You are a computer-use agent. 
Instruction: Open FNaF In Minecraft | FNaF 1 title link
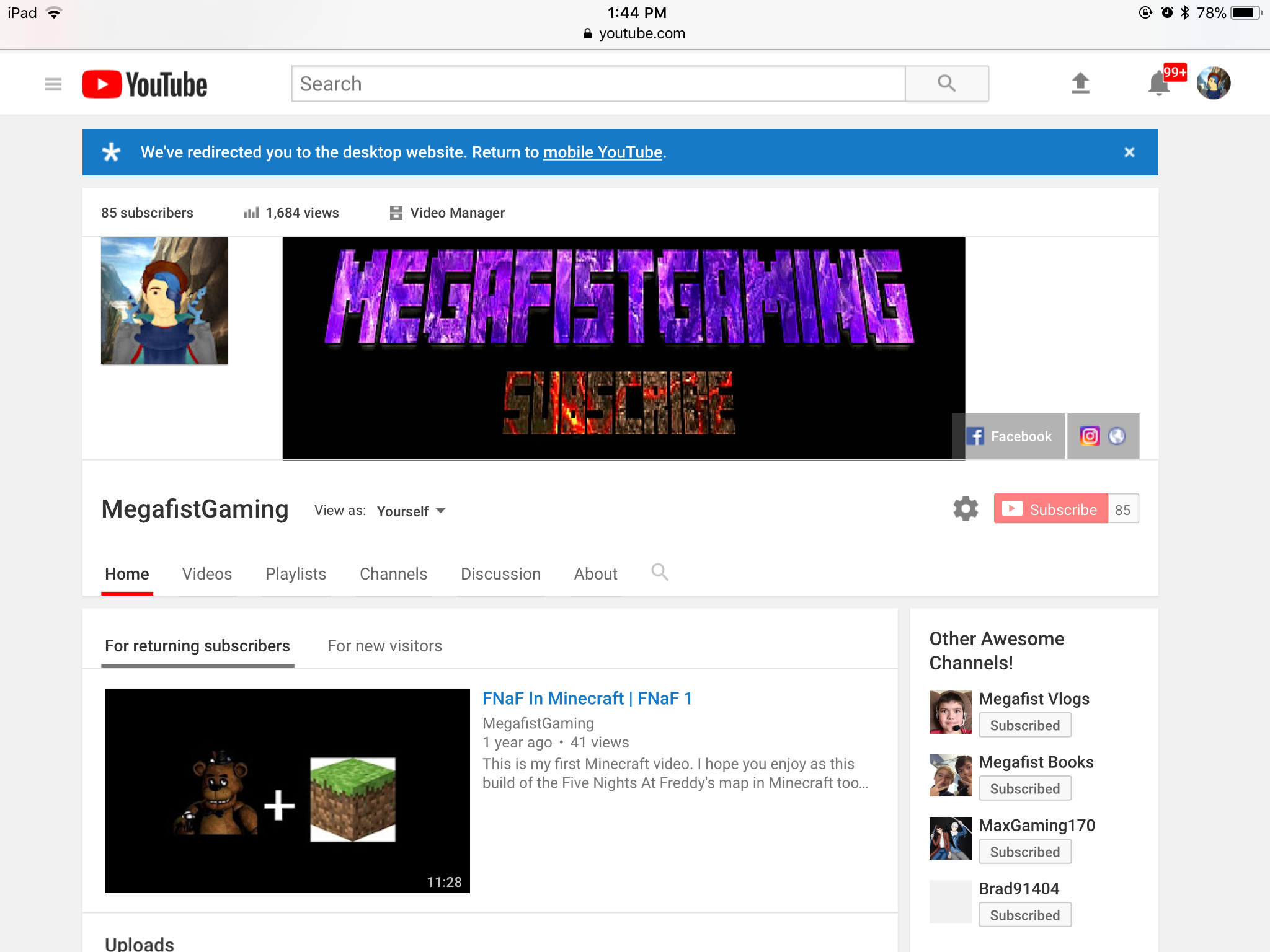tap(587, 699)
